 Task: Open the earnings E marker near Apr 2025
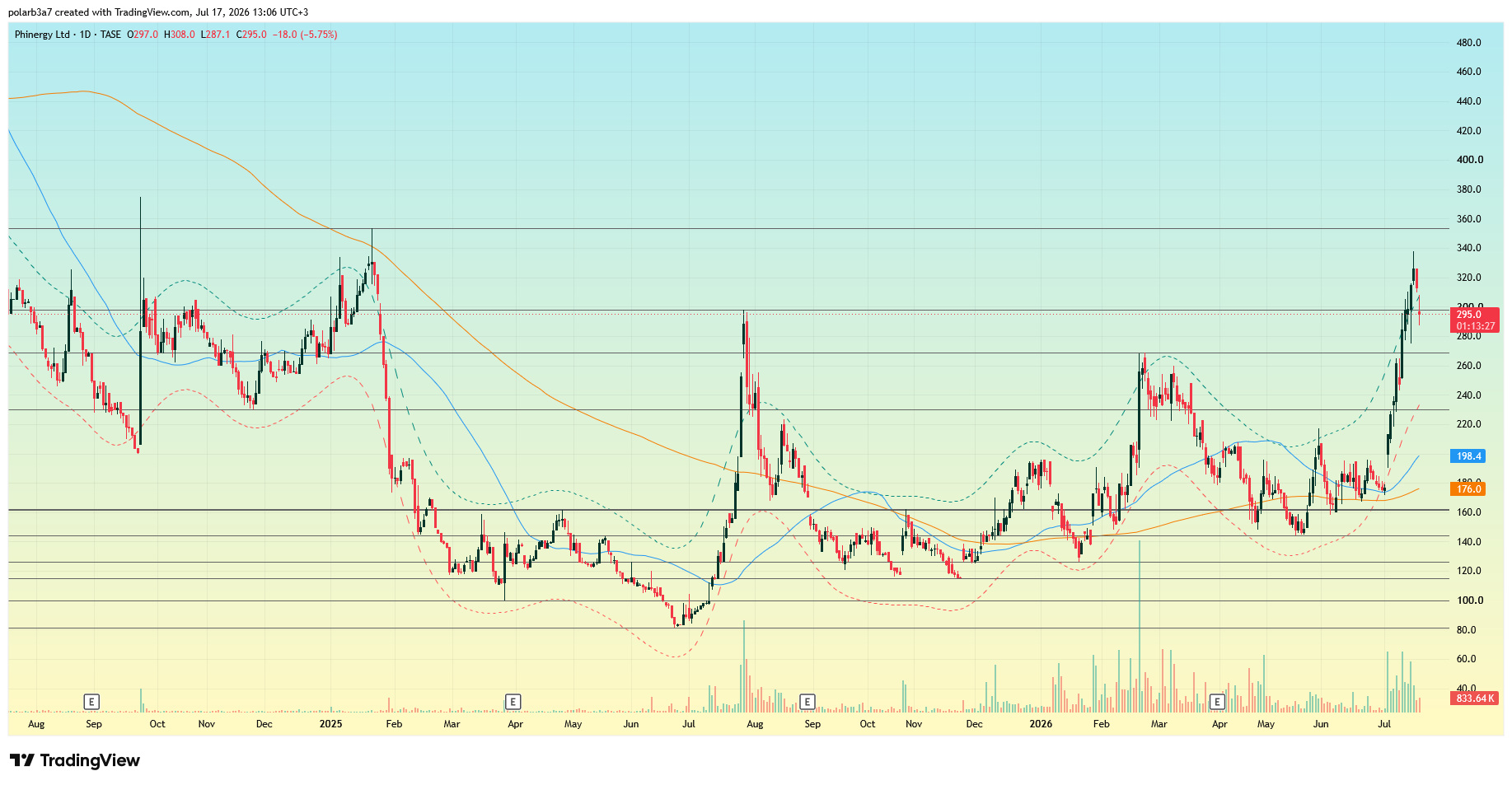(x=513, y=702)
